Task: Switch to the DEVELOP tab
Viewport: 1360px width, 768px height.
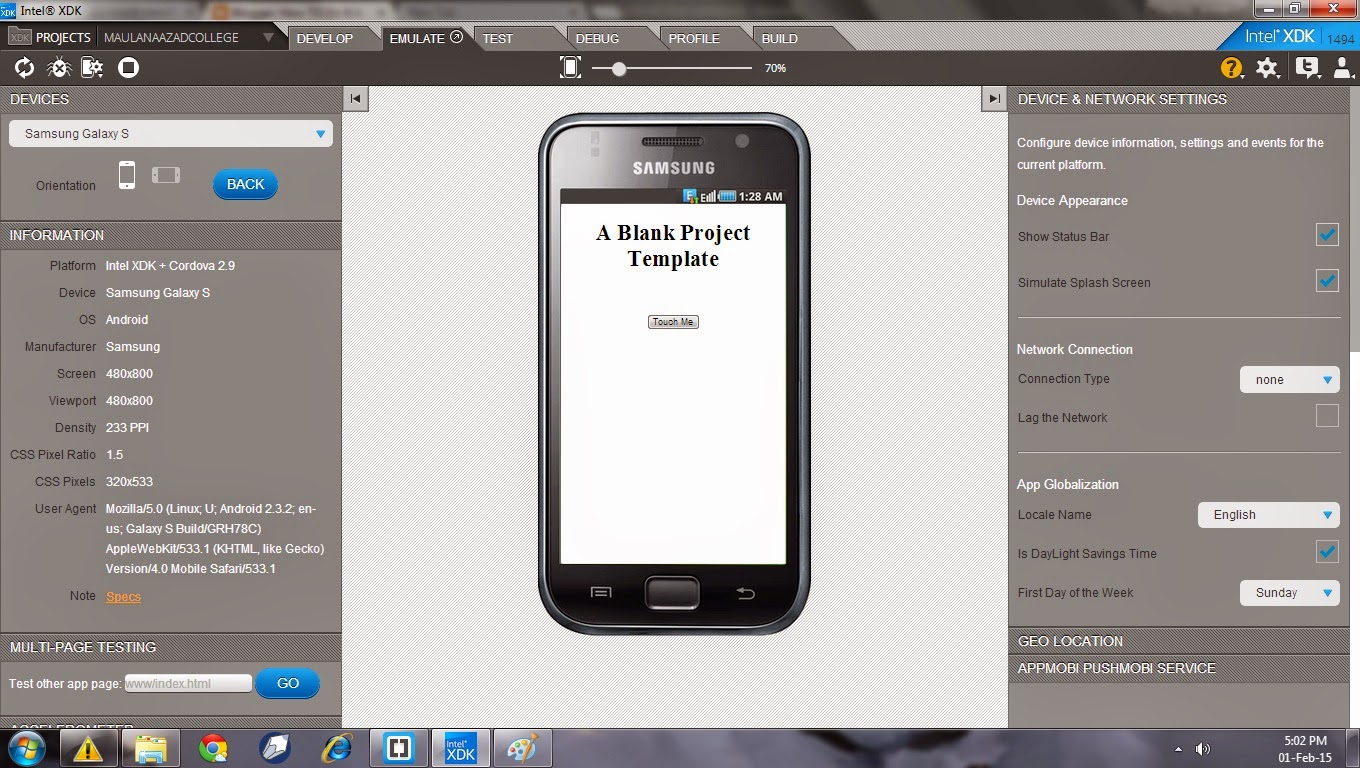Action: point(325,38)
